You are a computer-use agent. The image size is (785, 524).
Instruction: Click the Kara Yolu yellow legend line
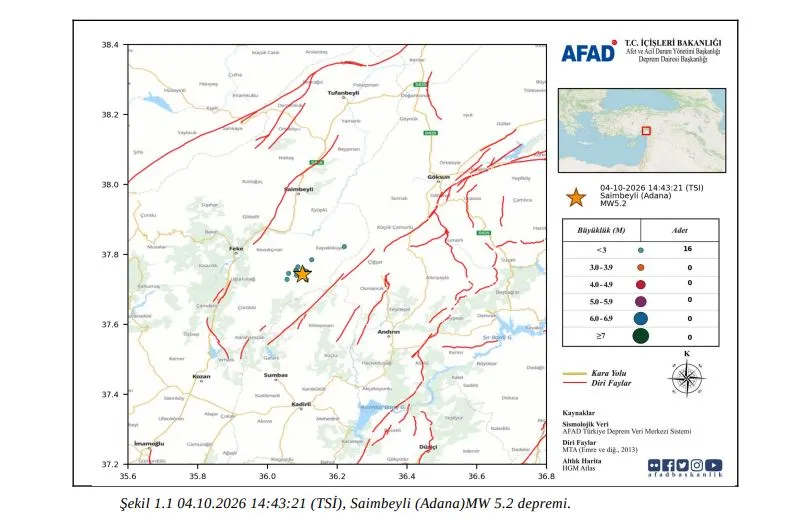tap(575, 373)
